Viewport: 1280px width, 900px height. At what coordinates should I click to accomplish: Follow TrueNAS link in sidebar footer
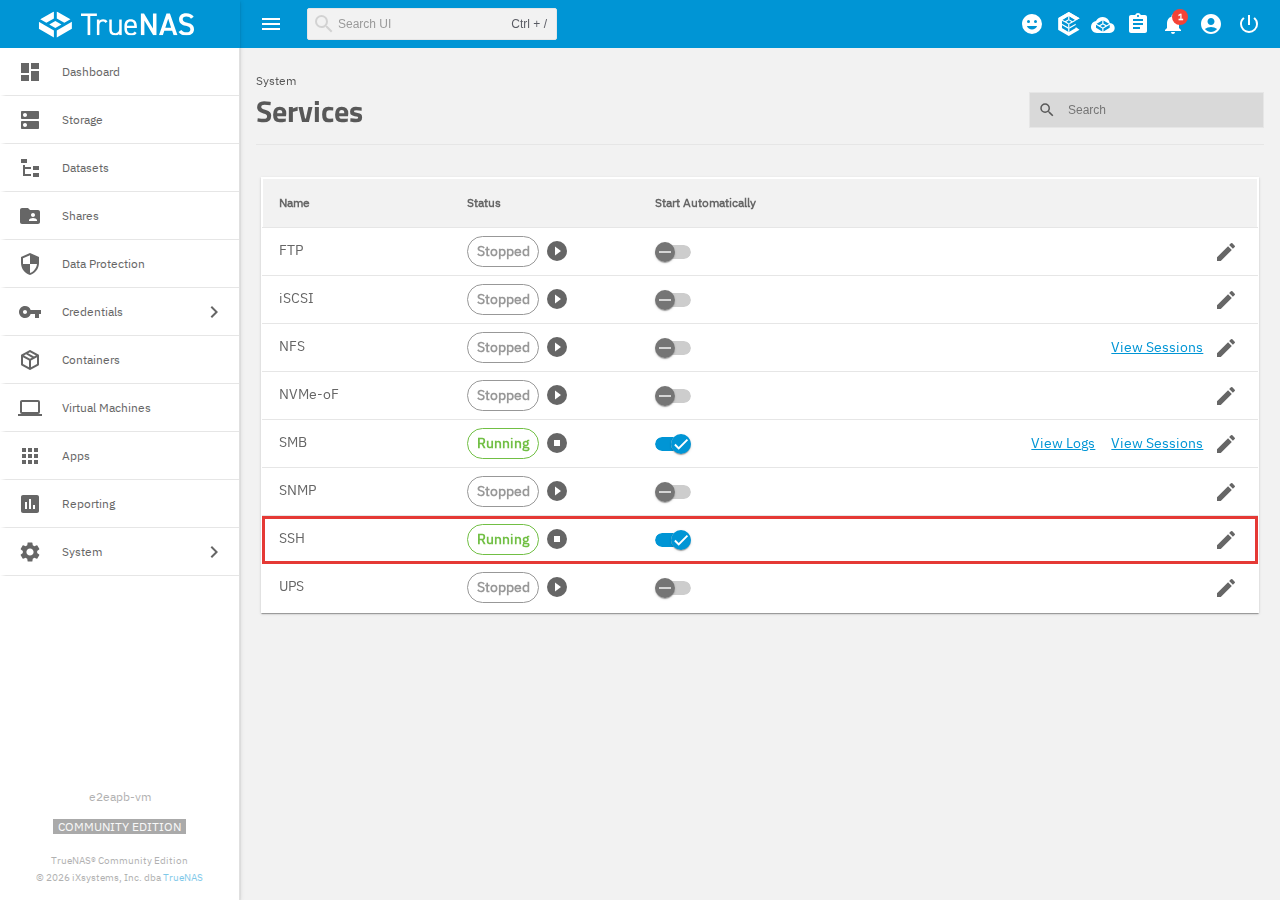183,877
